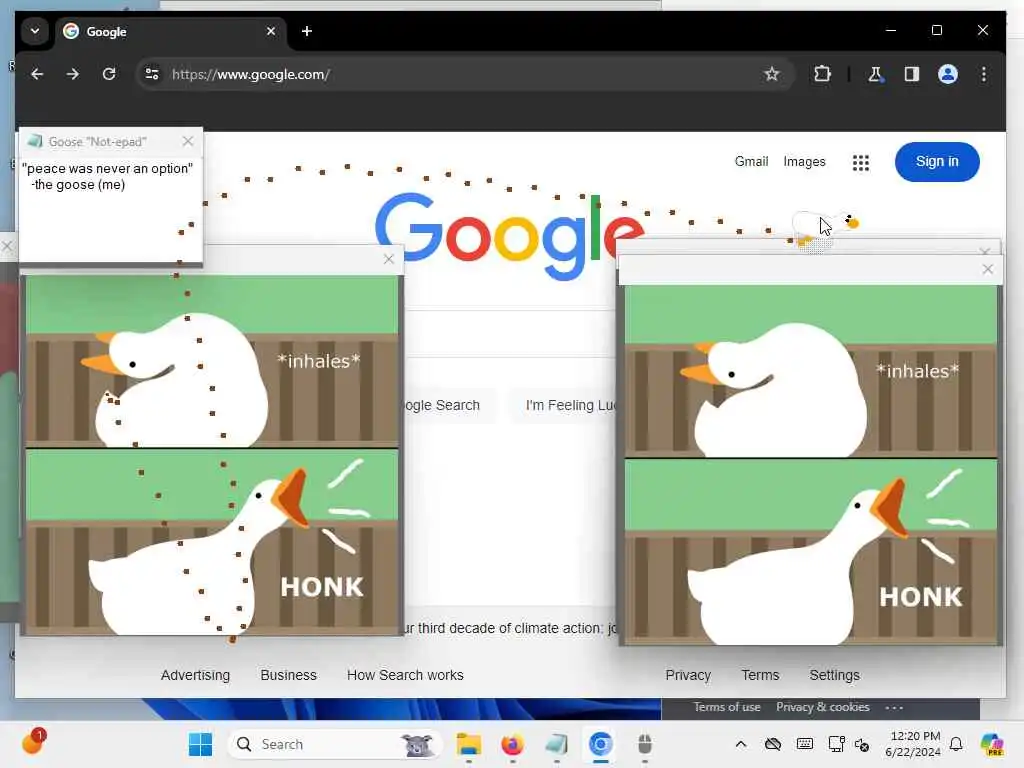Open the Google apps grid
This screenshot has width=1024, height=768.
(x=861, y=163)
